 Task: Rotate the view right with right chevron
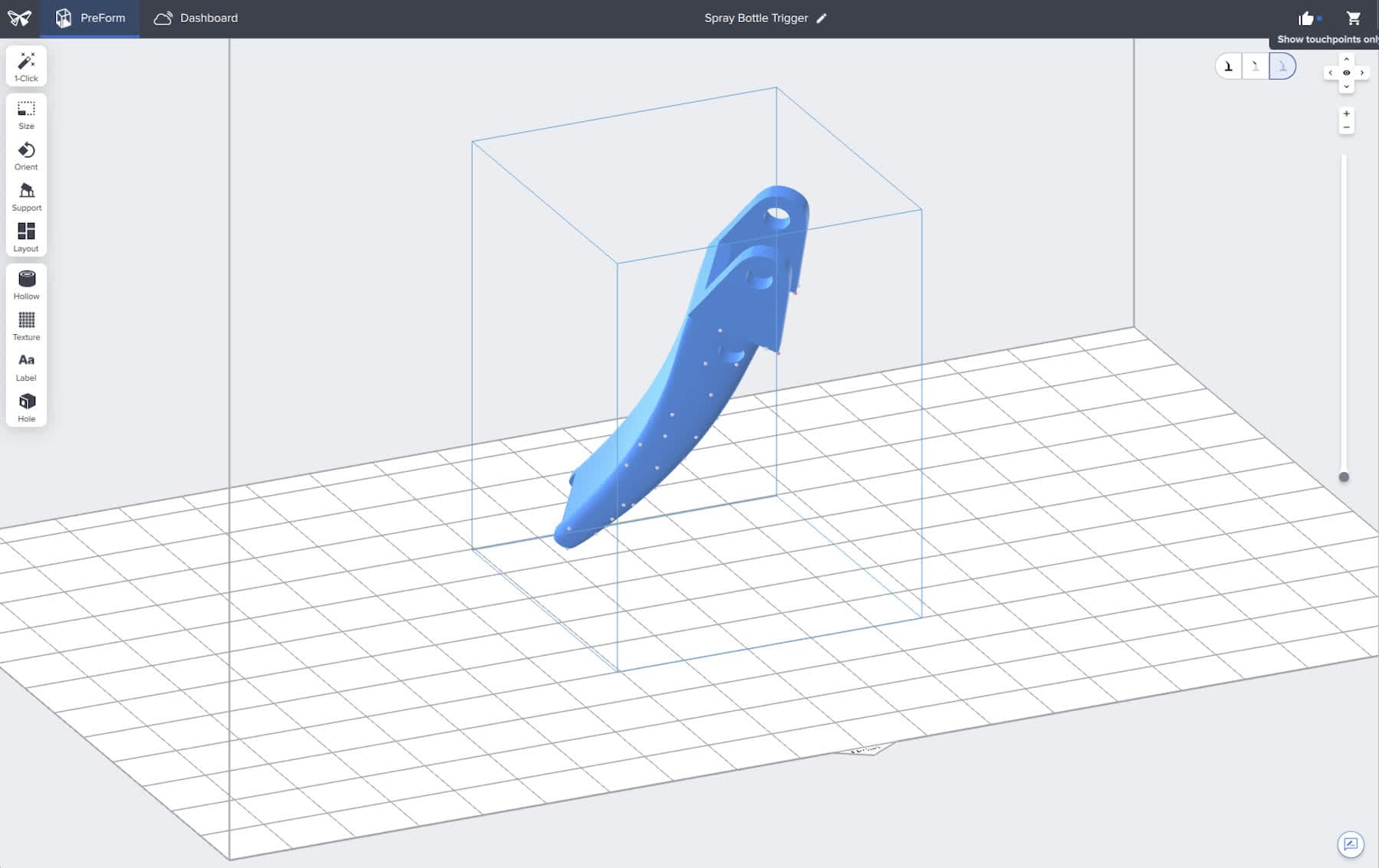point(1362,73)
